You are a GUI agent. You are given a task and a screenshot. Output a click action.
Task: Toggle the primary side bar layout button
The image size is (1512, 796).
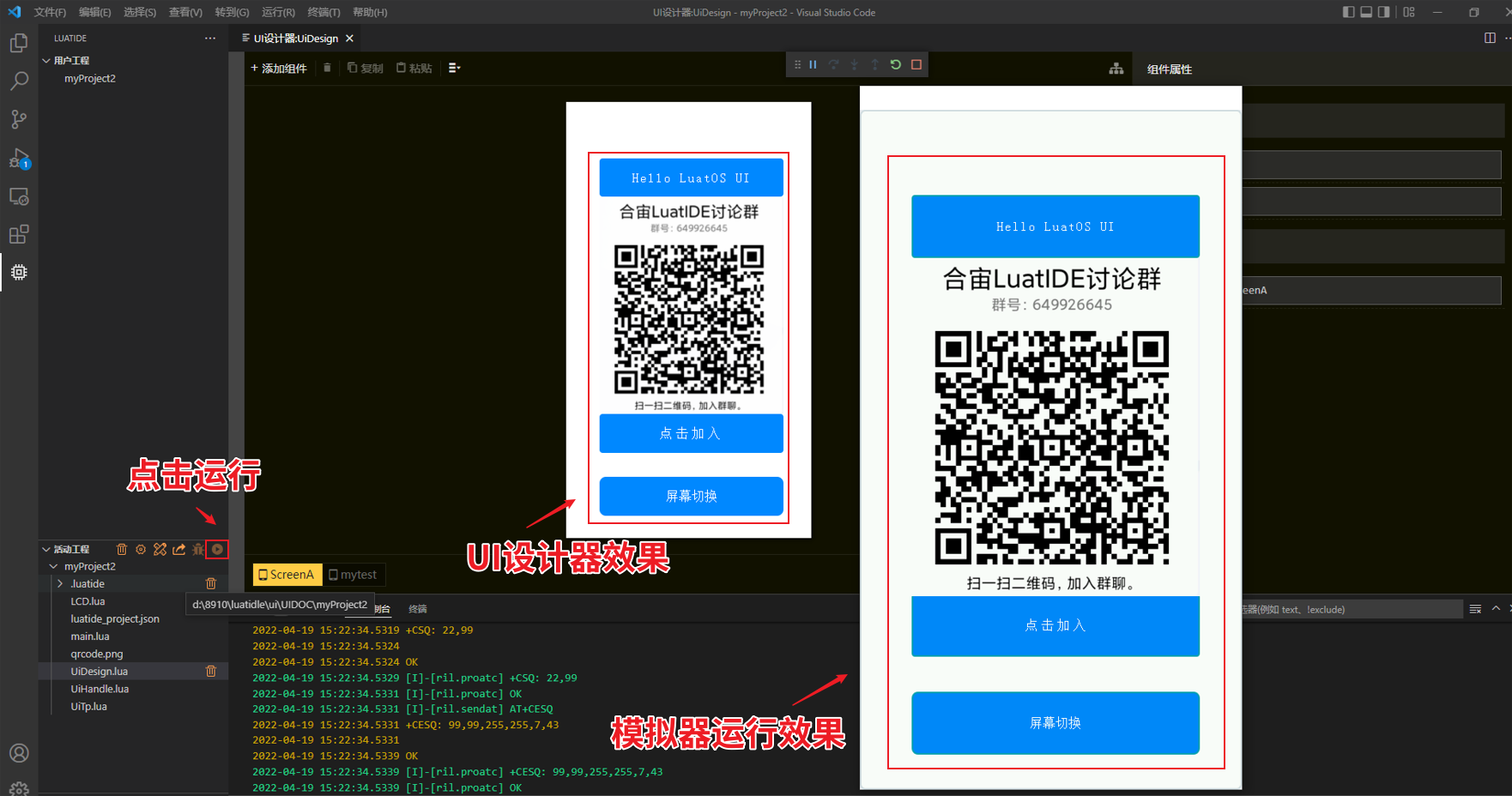click(x=1349, y=12)
